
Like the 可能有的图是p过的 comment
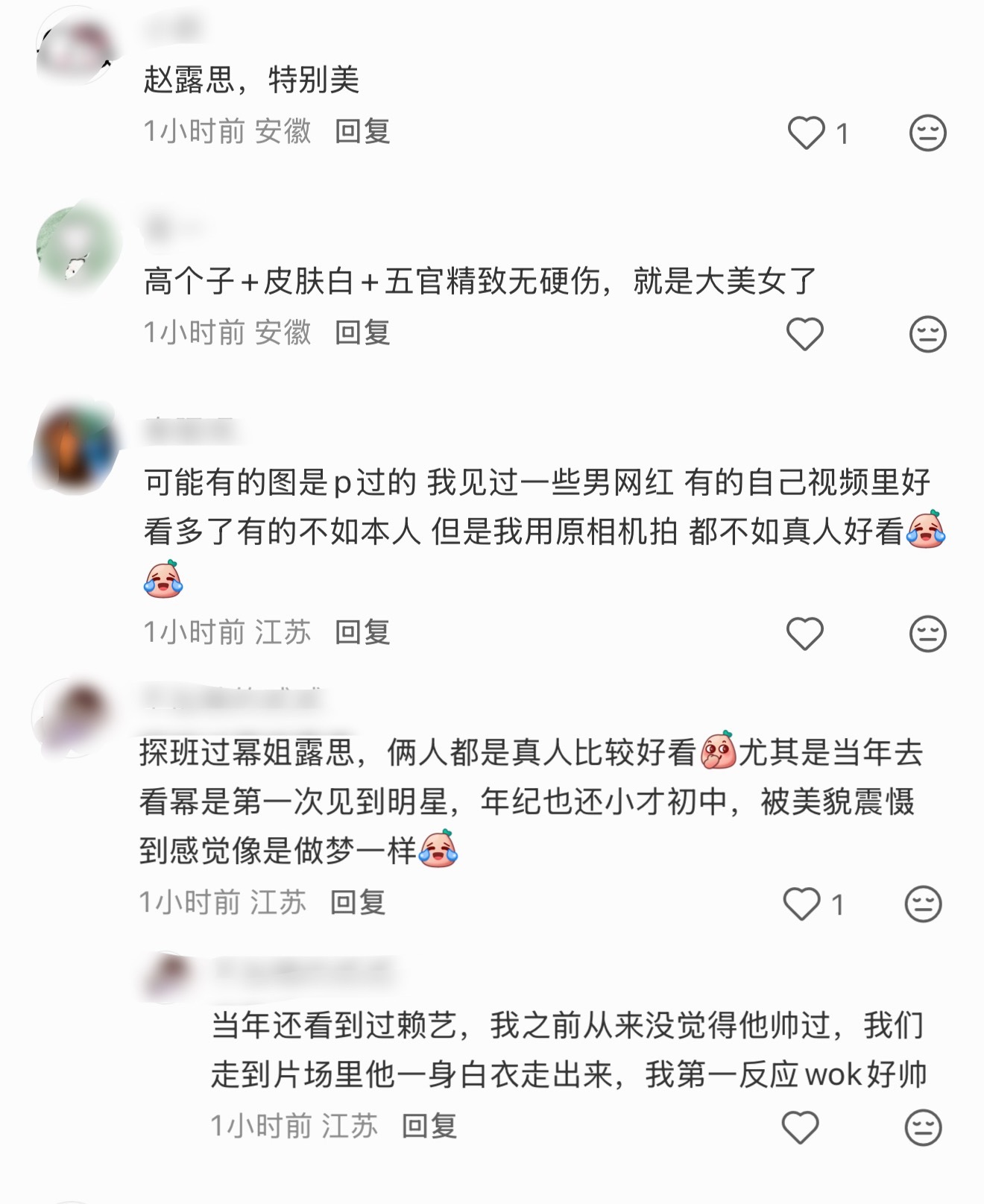(805, 634)
